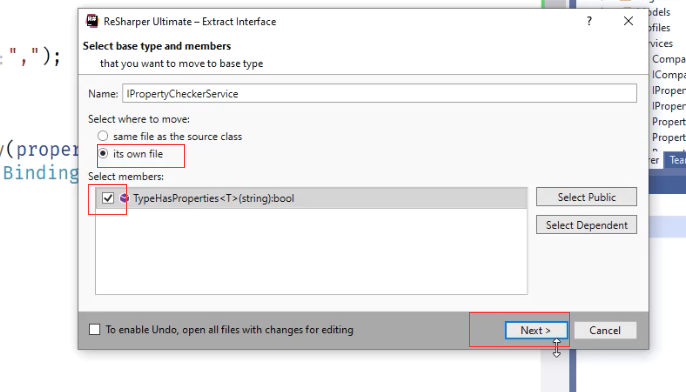Open the Profiles folder in solution tree
The width and height of the screenshot is (686, 392).
pyautogui.click(x=659, y=28)
